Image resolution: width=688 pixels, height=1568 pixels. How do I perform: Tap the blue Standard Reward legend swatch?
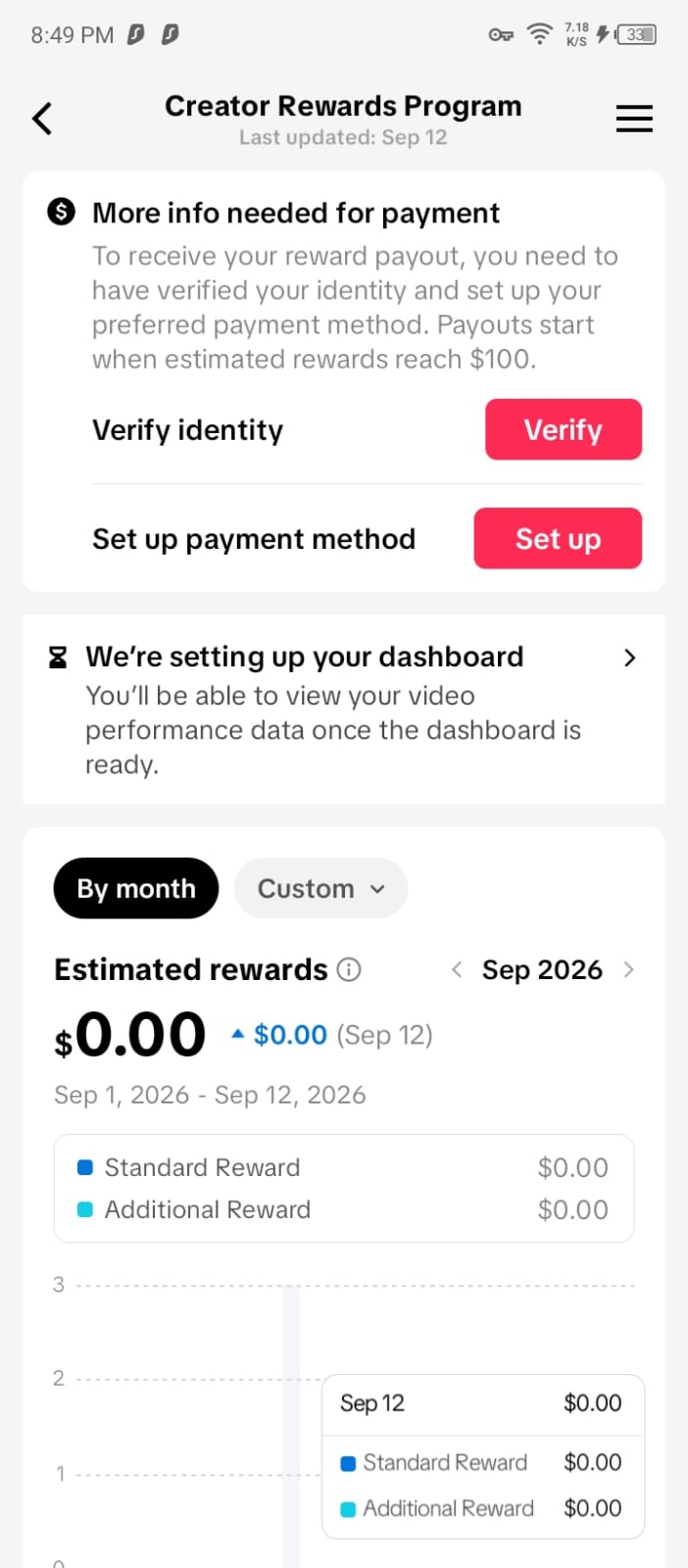click(84, 1167)
